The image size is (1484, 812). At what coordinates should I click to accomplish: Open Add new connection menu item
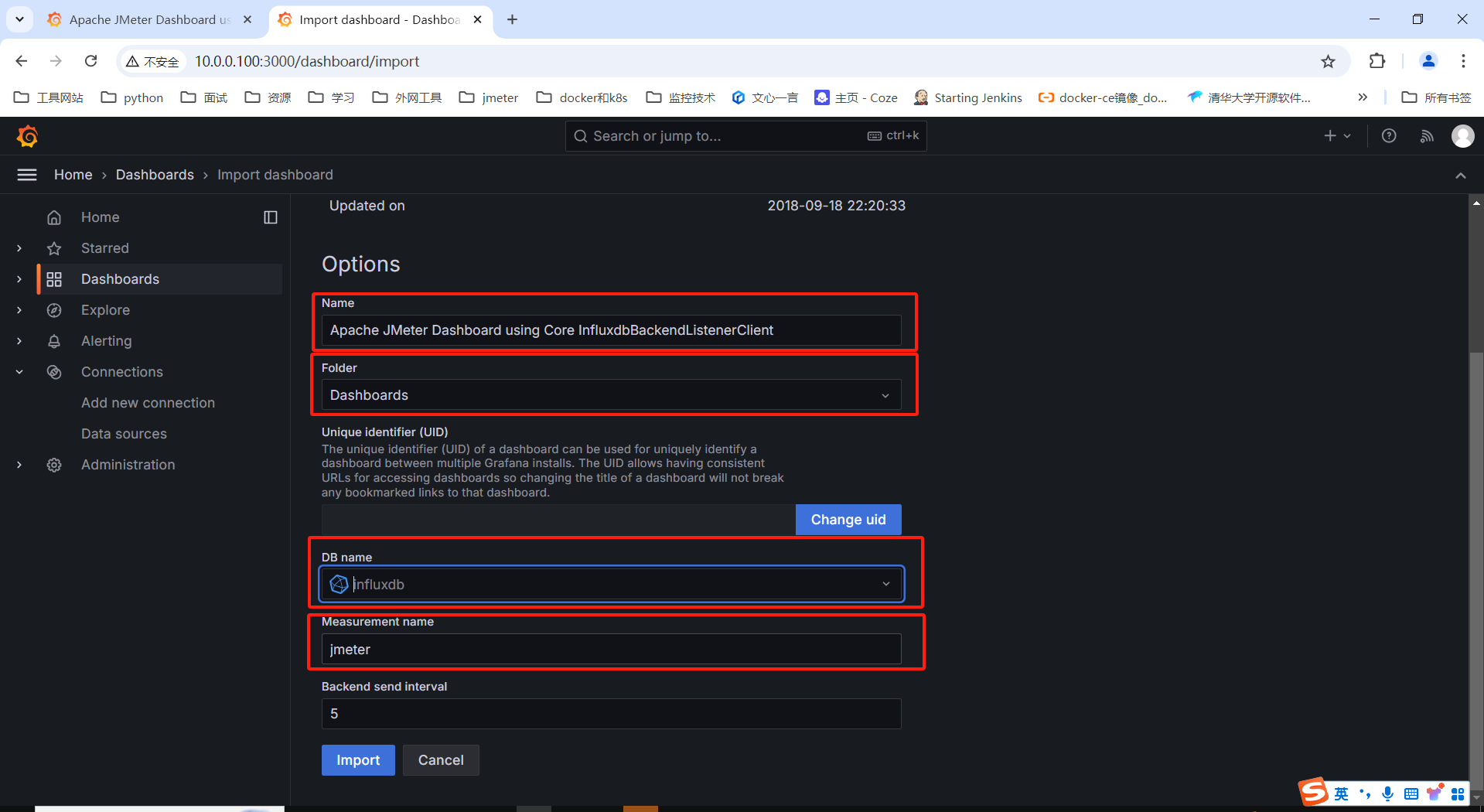[148, 403]
